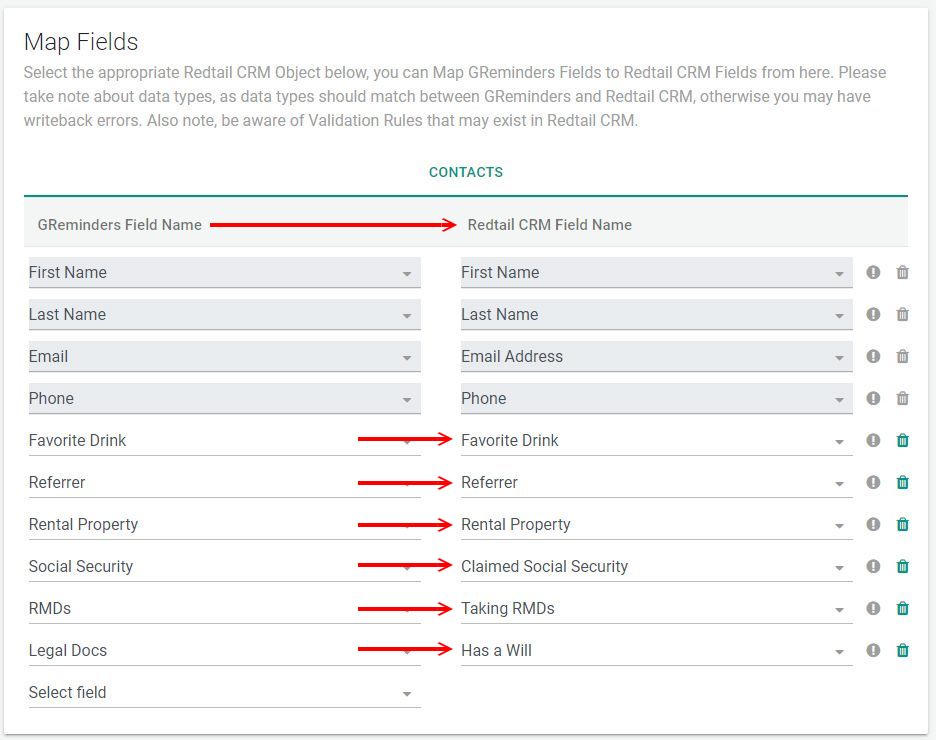Open GReminders Phone dropdown
The height and width of the screenshot is (740, 936).
coord(224,398)
